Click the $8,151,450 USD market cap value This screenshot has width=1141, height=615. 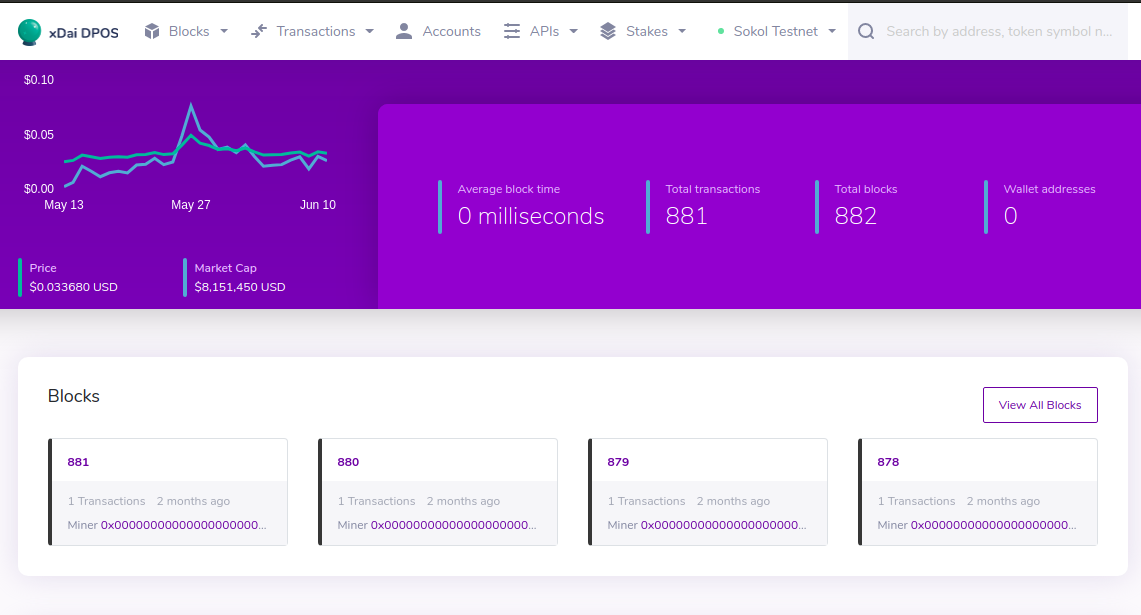[239, 287]
